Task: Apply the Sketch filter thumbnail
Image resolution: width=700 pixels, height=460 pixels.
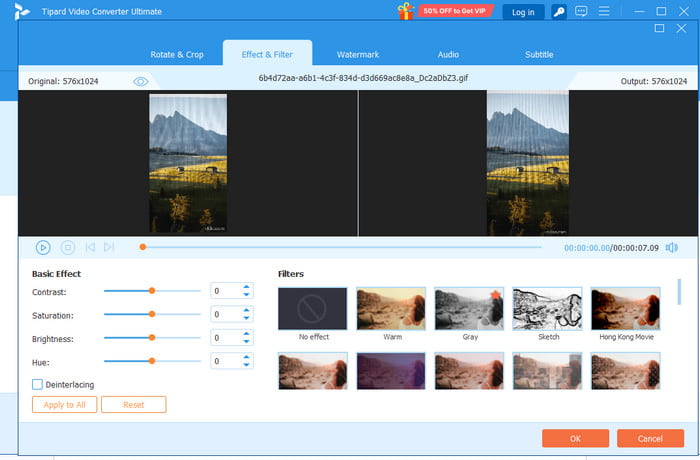Action: tap(547, 309)
